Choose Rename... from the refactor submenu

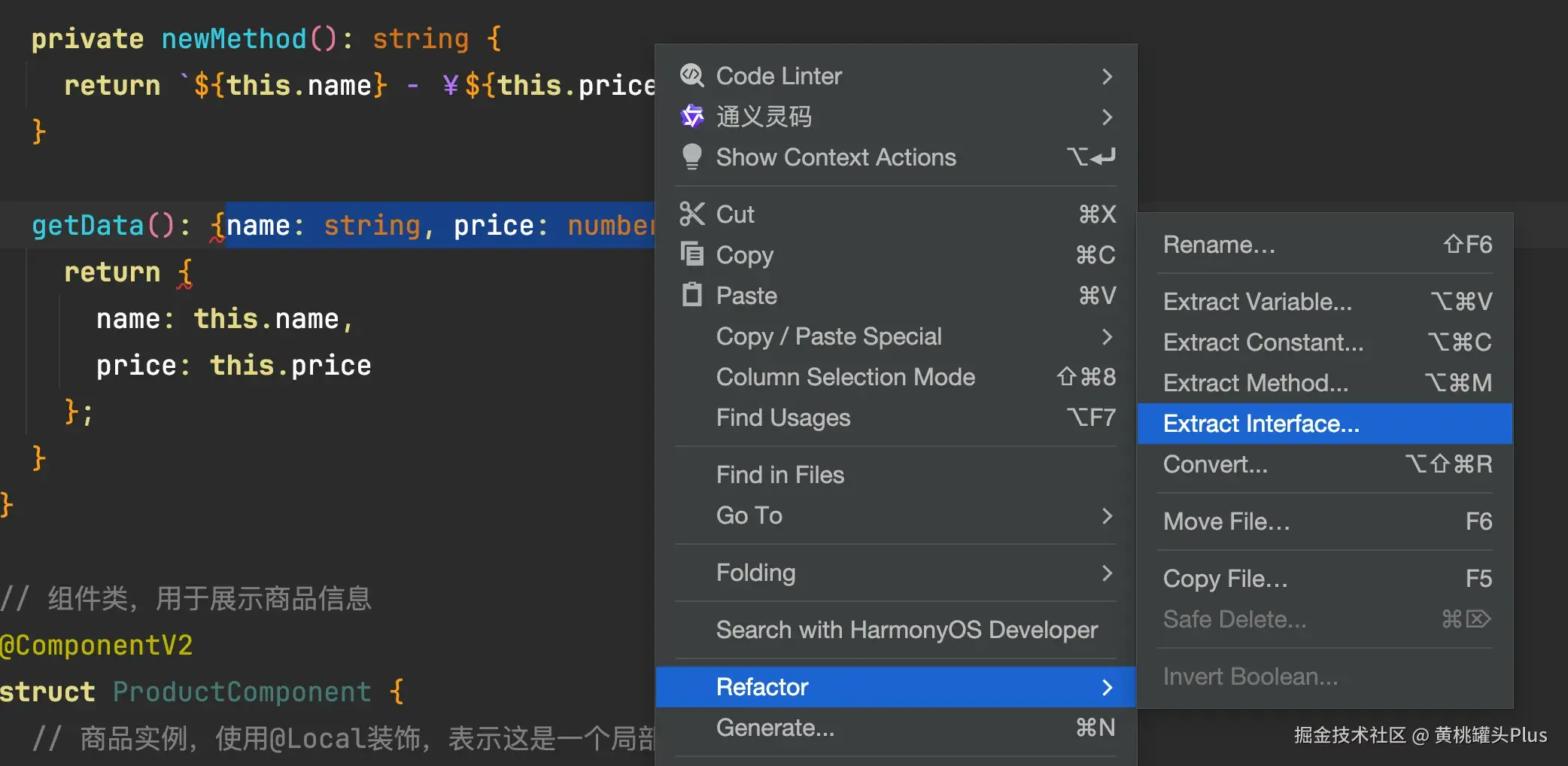click(x=1219, y=245)
